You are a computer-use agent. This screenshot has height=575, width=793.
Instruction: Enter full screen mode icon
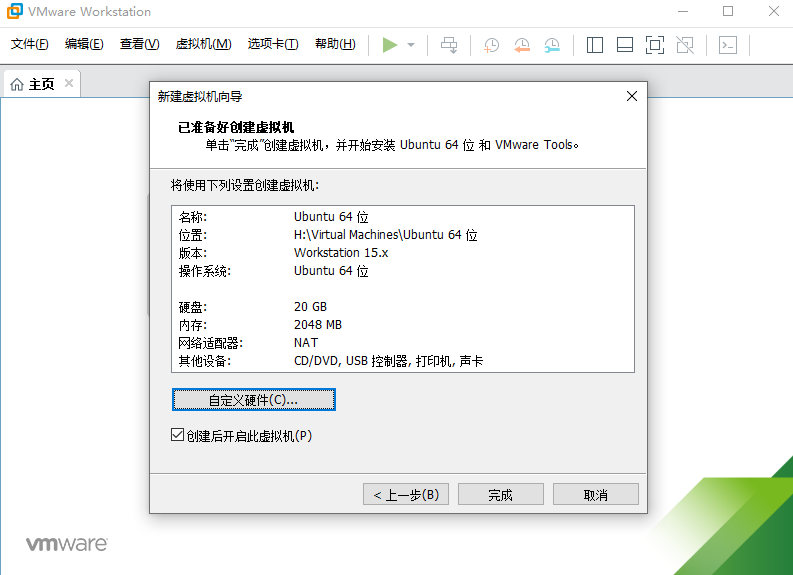click(655, 45)
